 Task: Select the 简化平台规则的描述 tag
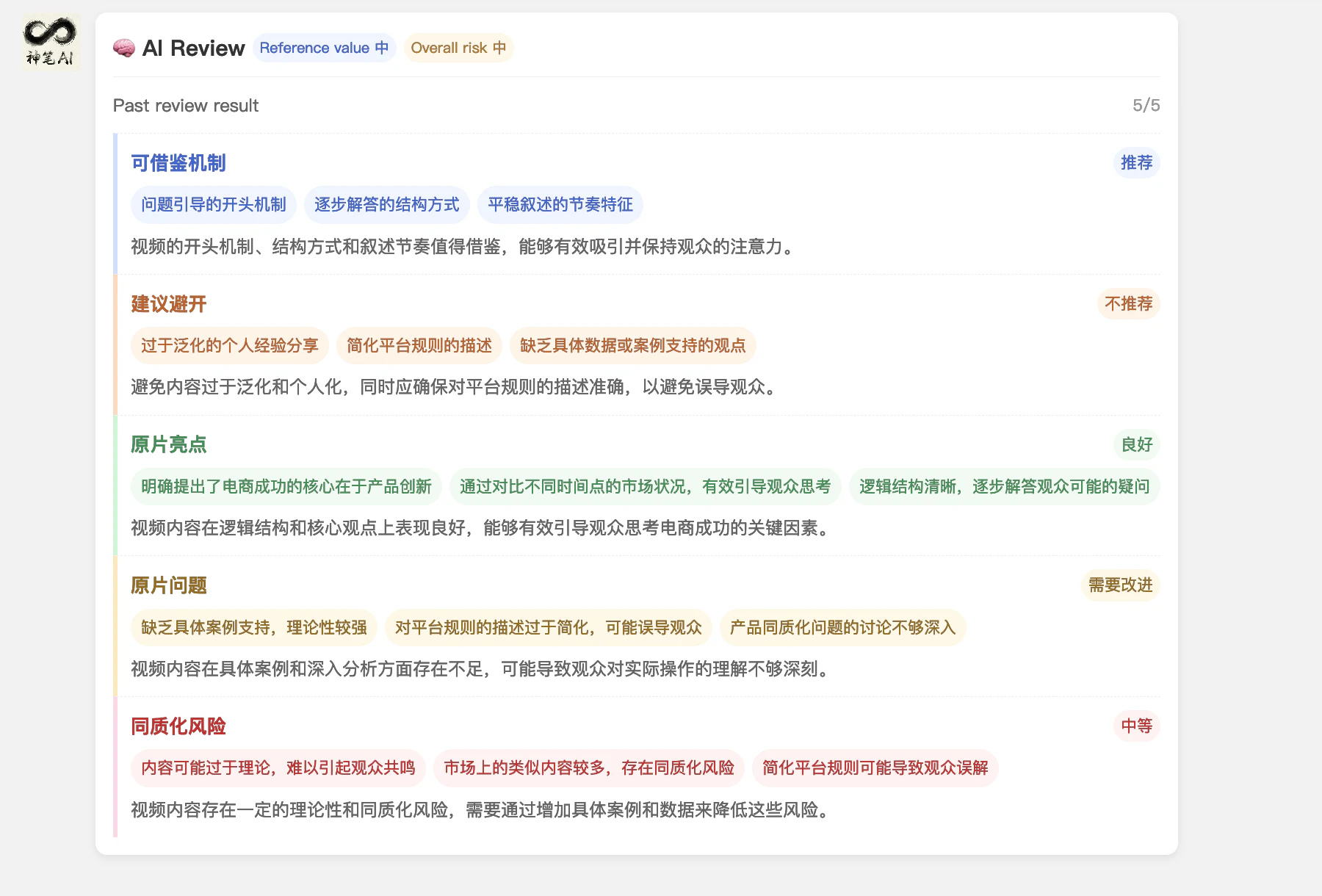[419, 345]
